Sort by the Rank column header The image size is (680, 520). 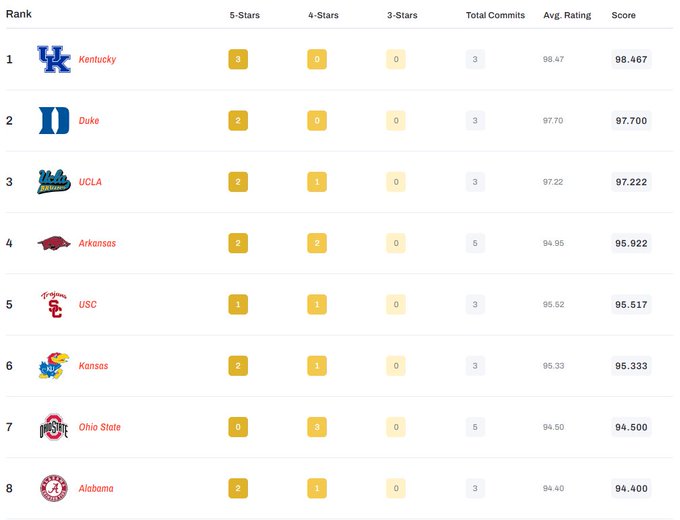click(19, 14)
